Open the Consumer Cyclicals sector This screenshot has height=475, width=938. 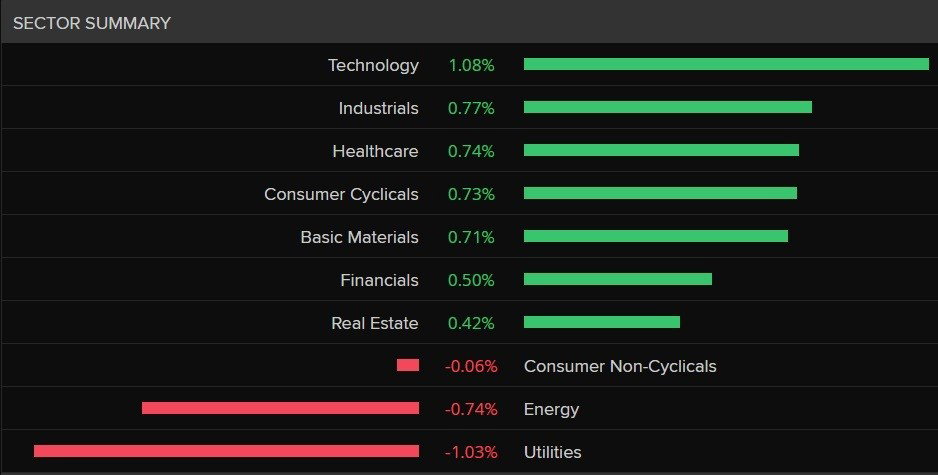tap(342, 194)
